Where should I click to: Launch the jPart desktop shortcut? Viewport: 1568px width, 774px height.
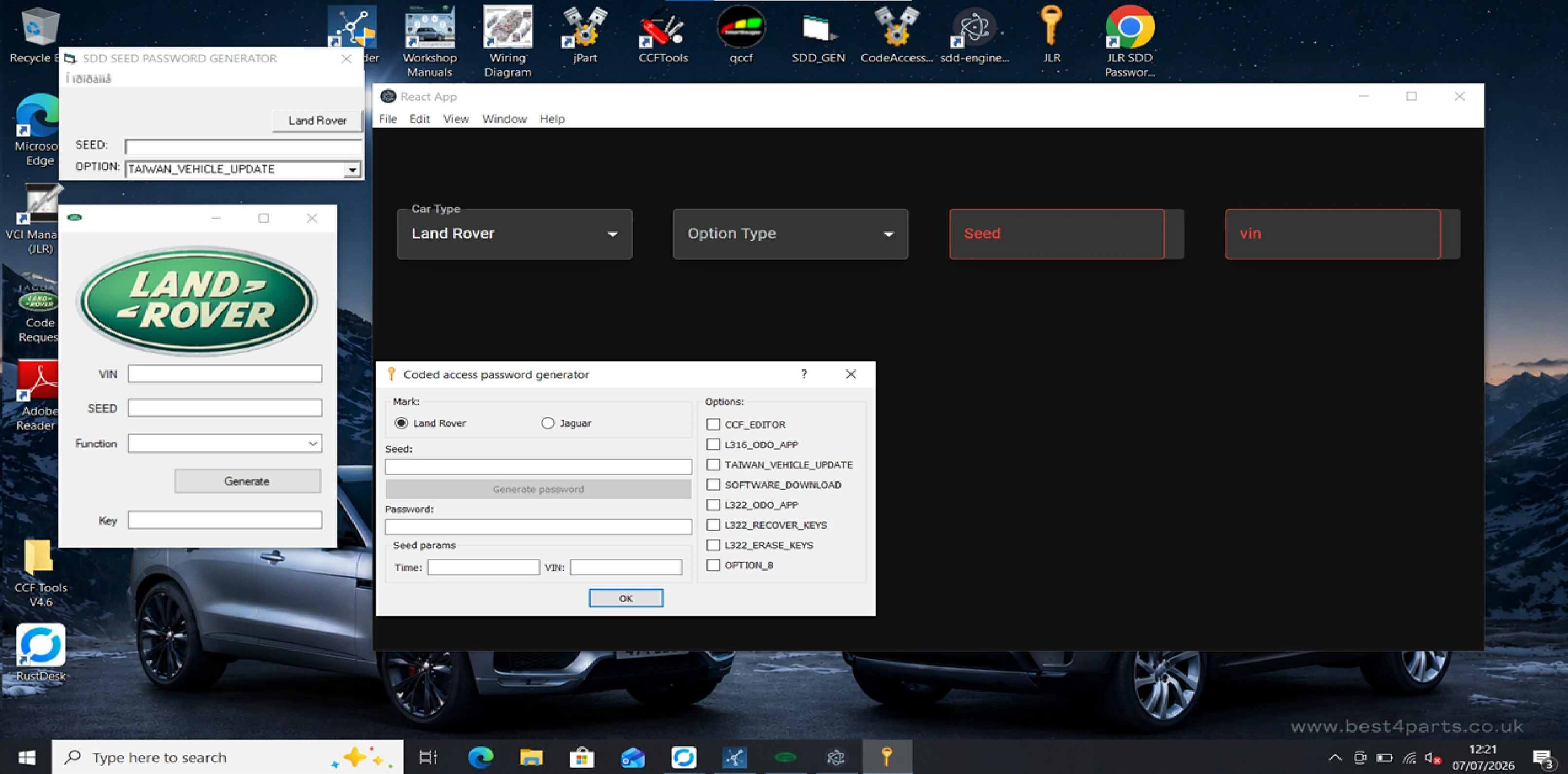585,36
